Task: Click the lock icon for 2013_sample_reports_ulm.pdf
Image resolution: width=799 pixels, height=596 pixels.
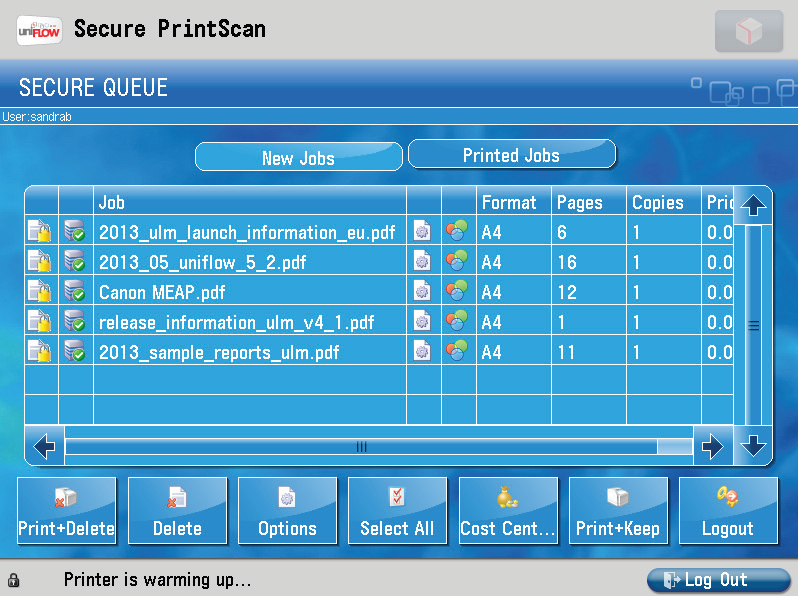Action: tap(40, 351)
